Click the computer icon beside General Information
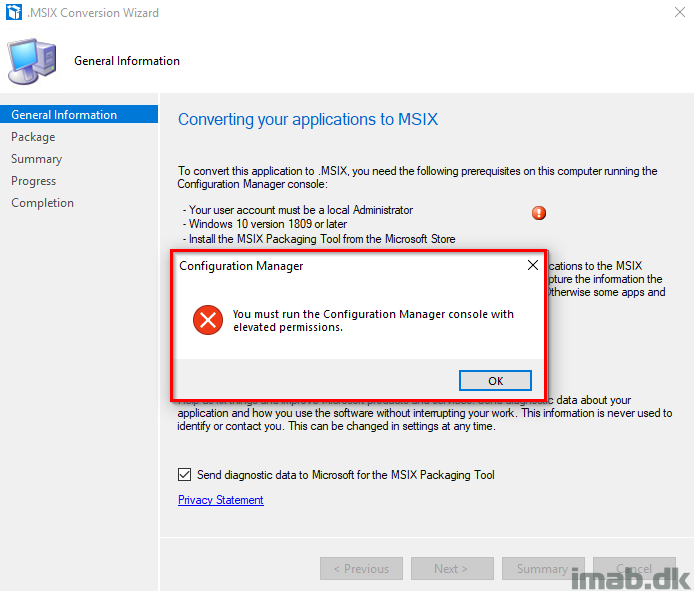The image size is (694, 591). 32,61
